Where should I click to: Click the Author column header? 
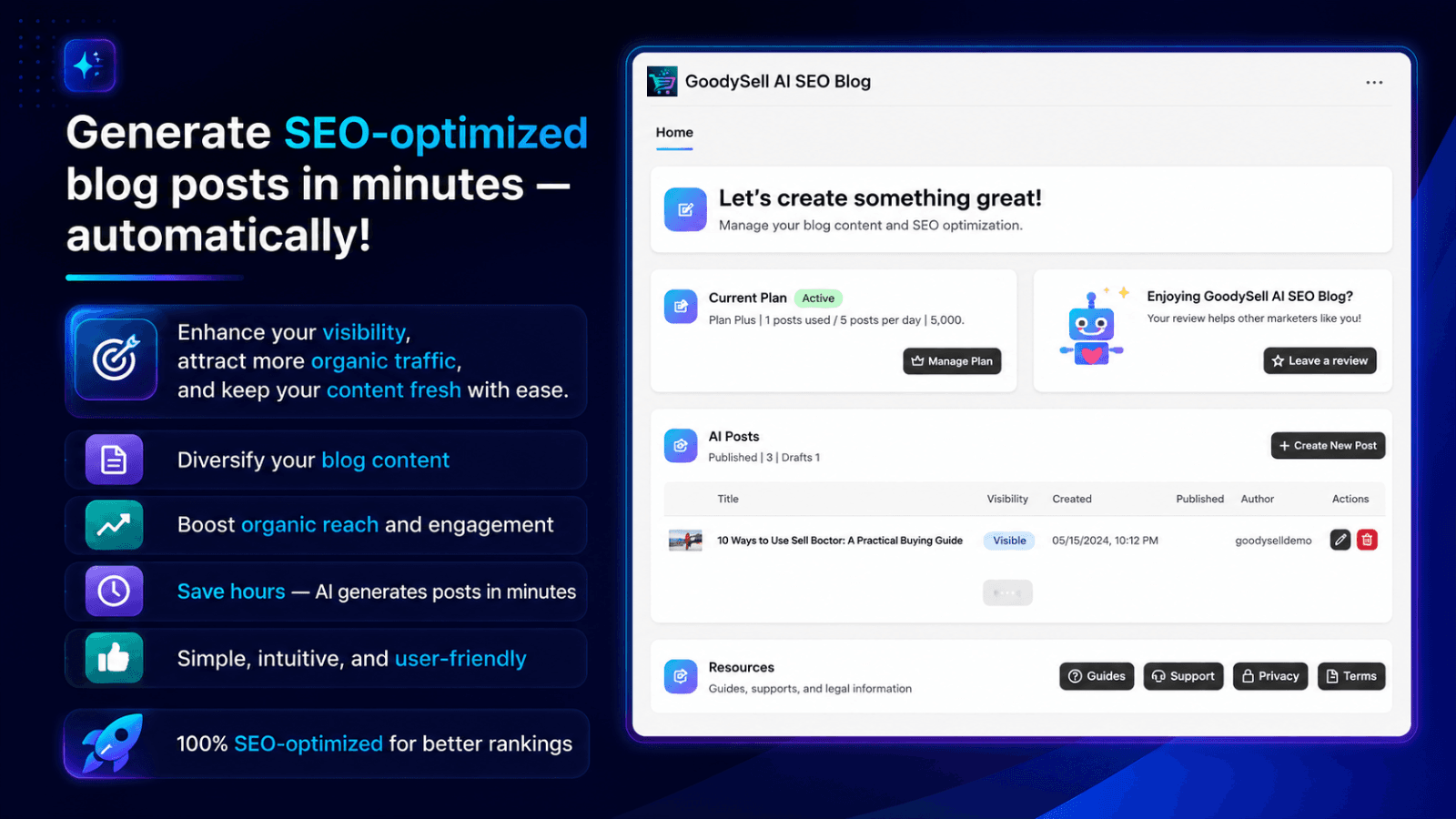coord(1258,499)
